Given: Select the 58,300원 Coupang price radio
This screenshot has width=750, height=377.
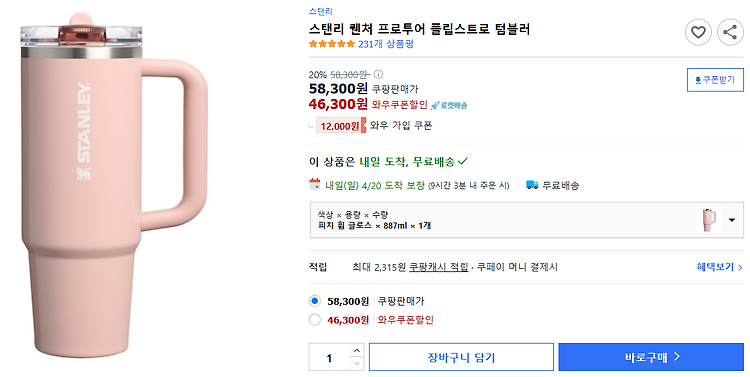Looking at the screenshot, I should pyautogui.click(x=315, y=301).
